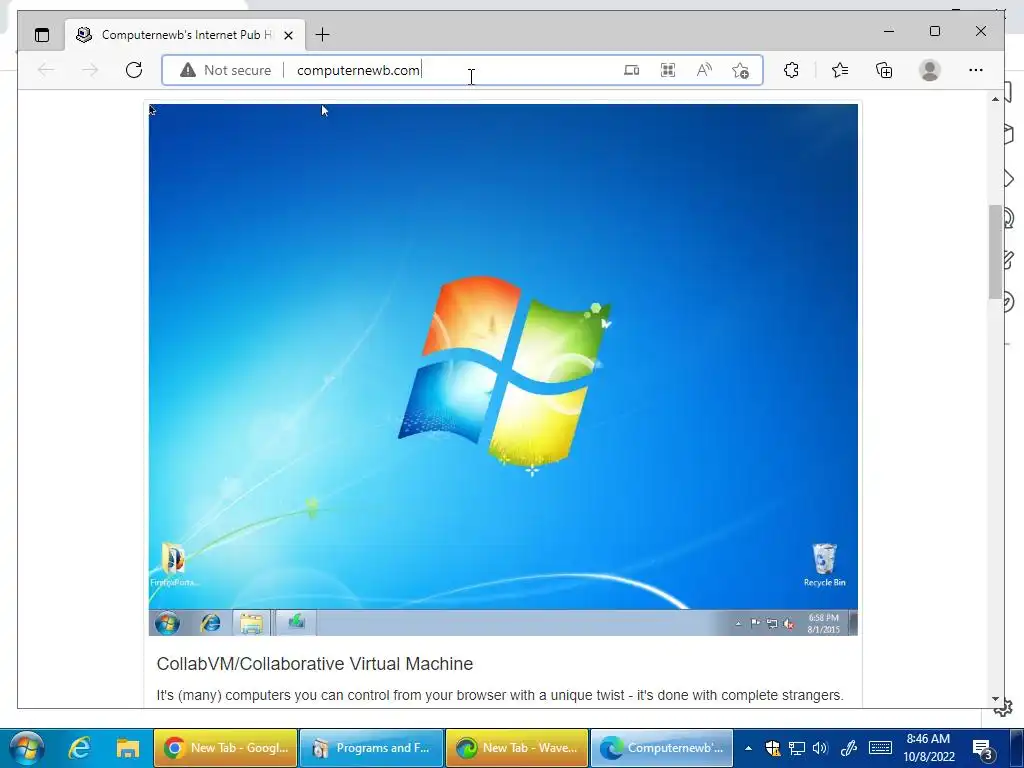Image resolution: width=1024 pixels, height=768 pixels.
Task: Click the vertical scrollbar thumb
Action: [995, 251]
